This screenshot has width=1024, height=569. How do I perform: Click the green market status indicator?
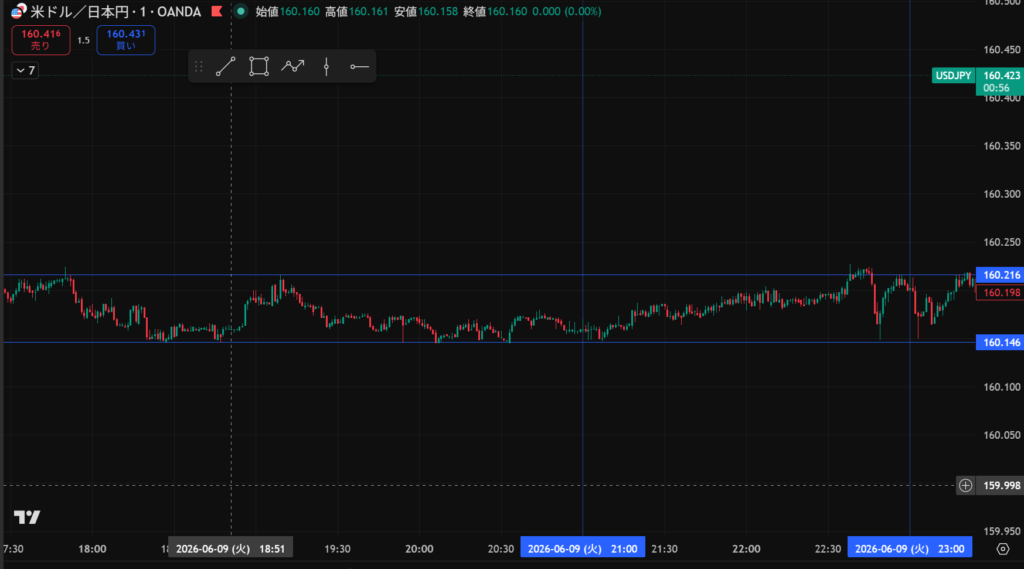(x=240, y=11)
